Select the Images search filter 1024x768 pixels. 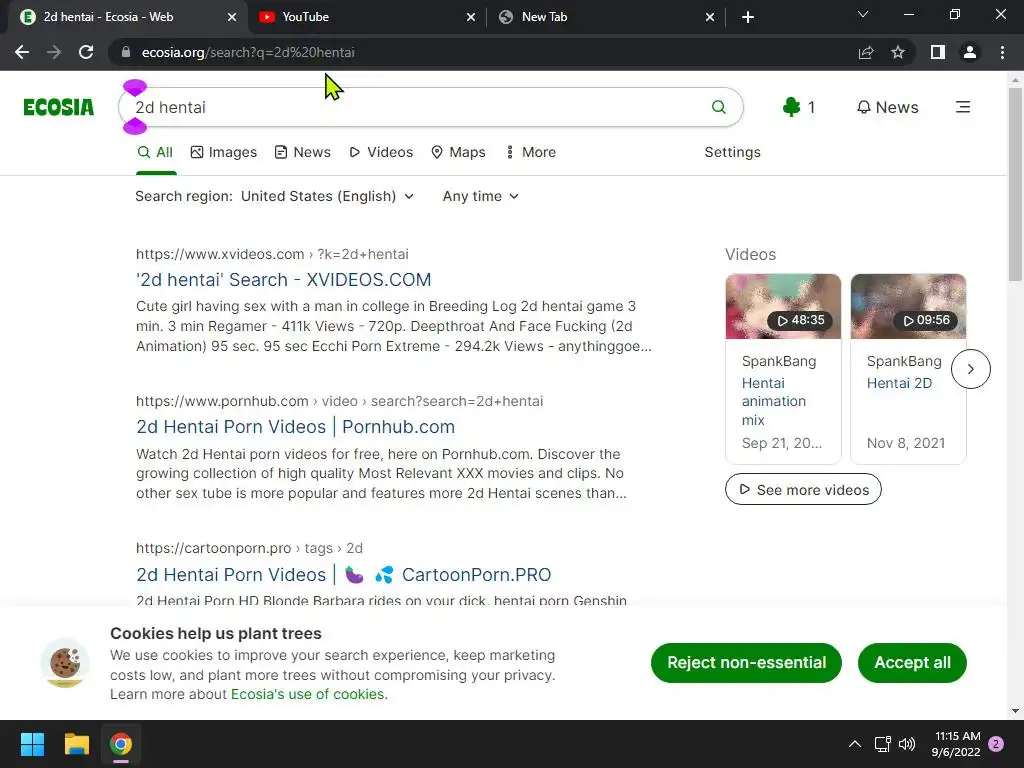223,152
